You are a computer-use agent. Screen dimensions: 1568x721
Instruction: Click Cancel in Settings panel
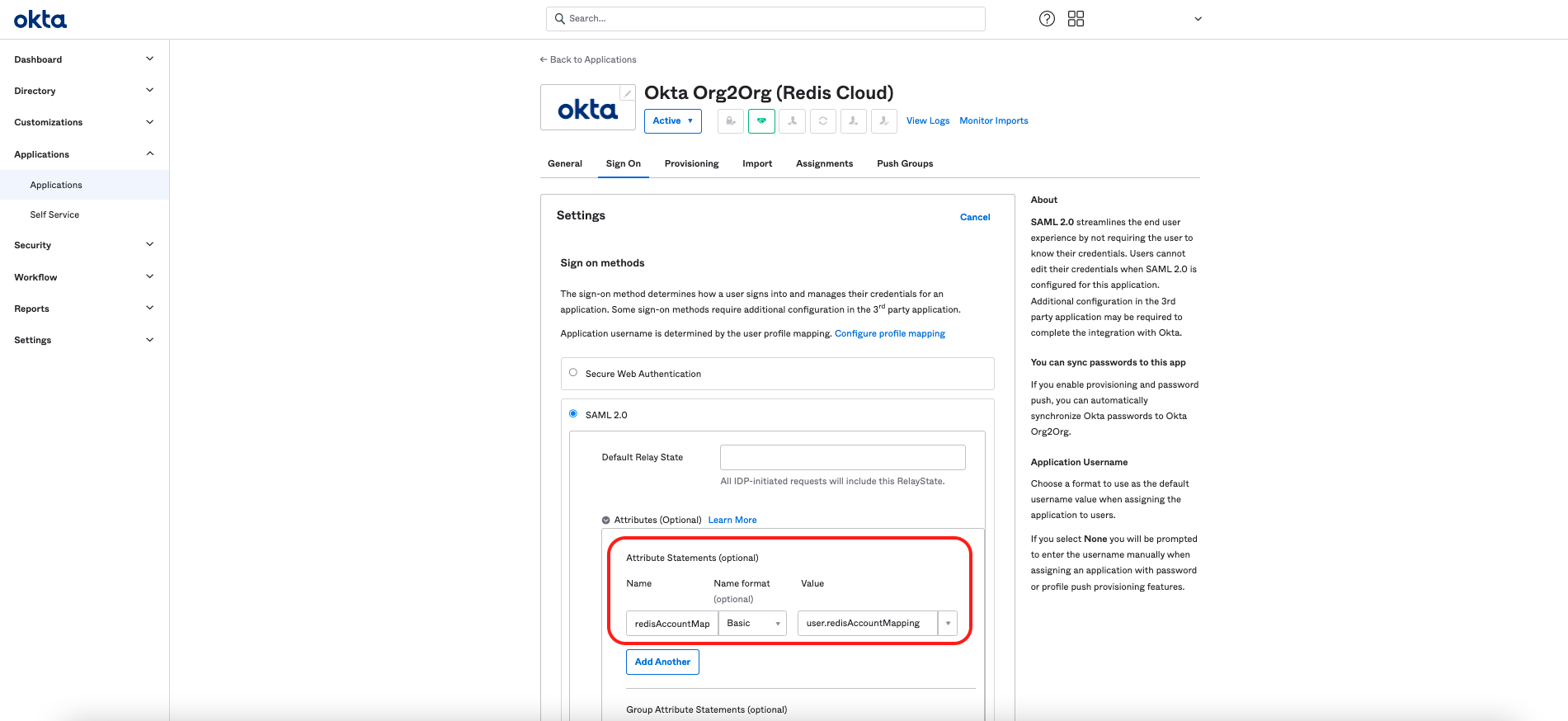pyautogui.click(x=974, y=217)
